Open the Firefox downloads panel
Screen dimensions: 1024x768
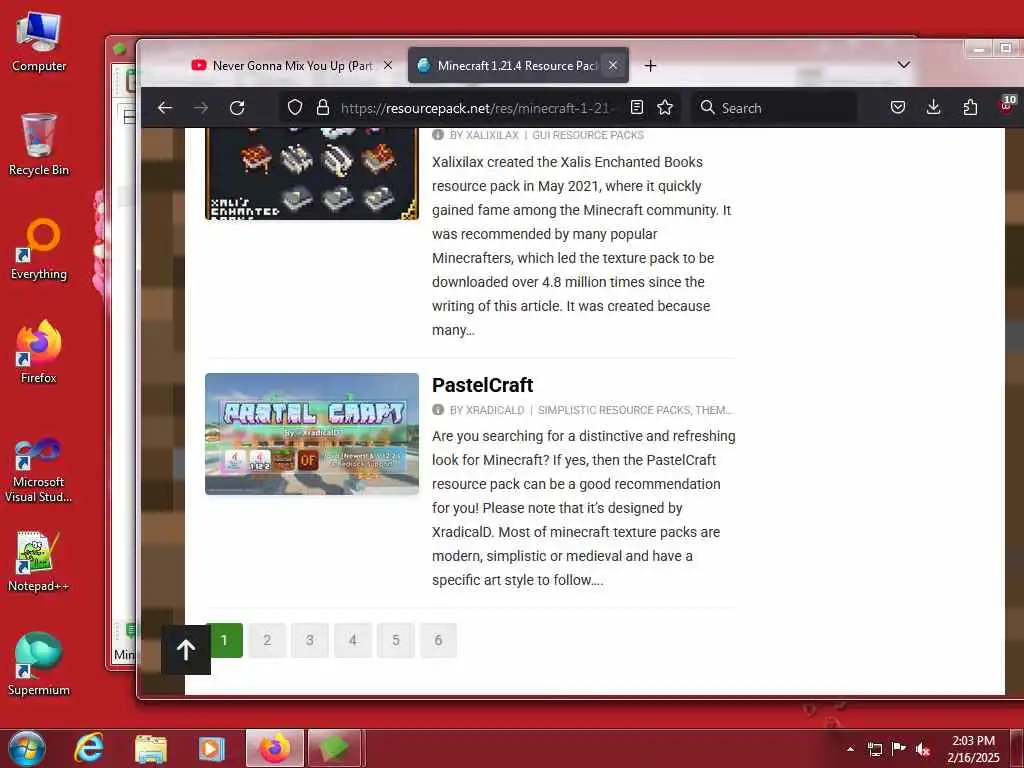pyautogui.click(x=934, y=107)
